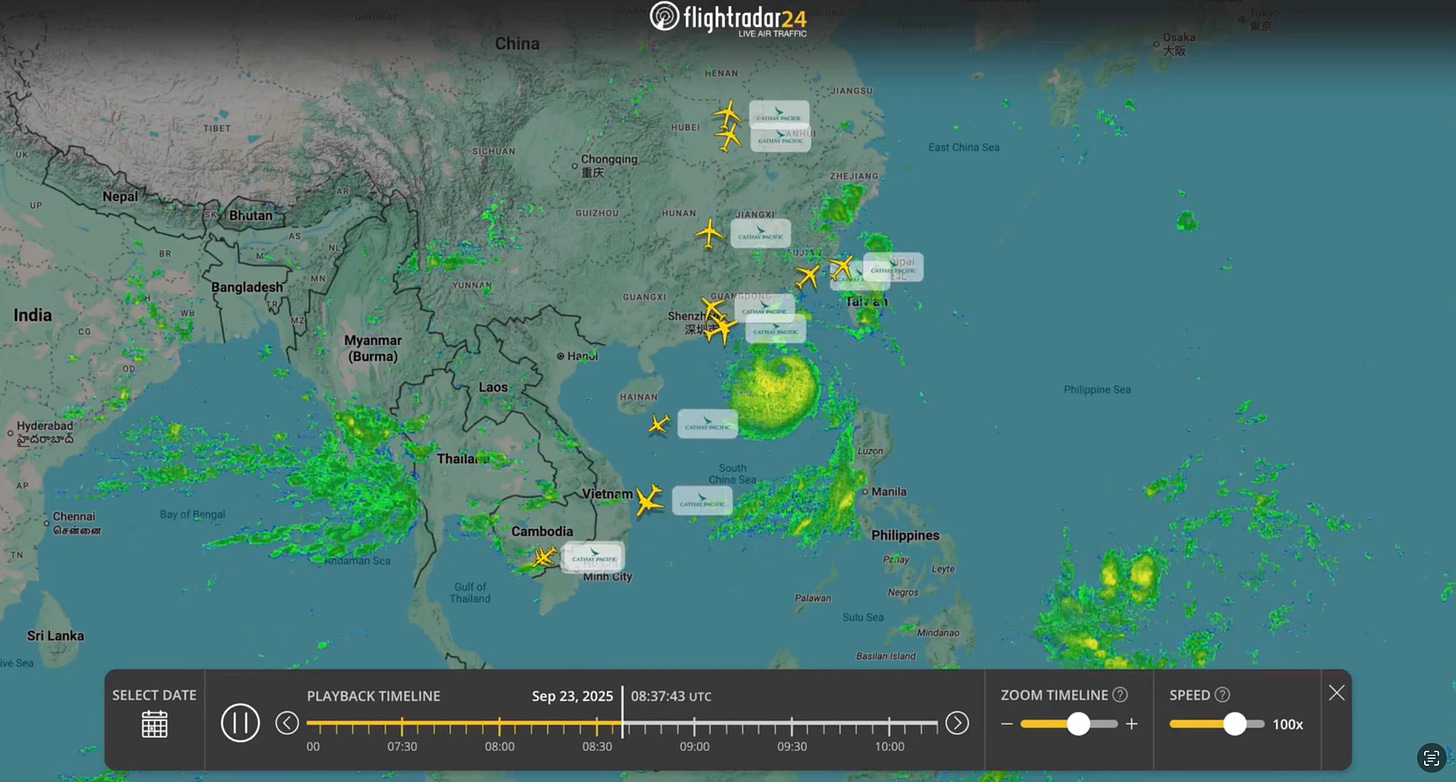Select the aircraft nearest Taiwan's north coast

(842, 267)
